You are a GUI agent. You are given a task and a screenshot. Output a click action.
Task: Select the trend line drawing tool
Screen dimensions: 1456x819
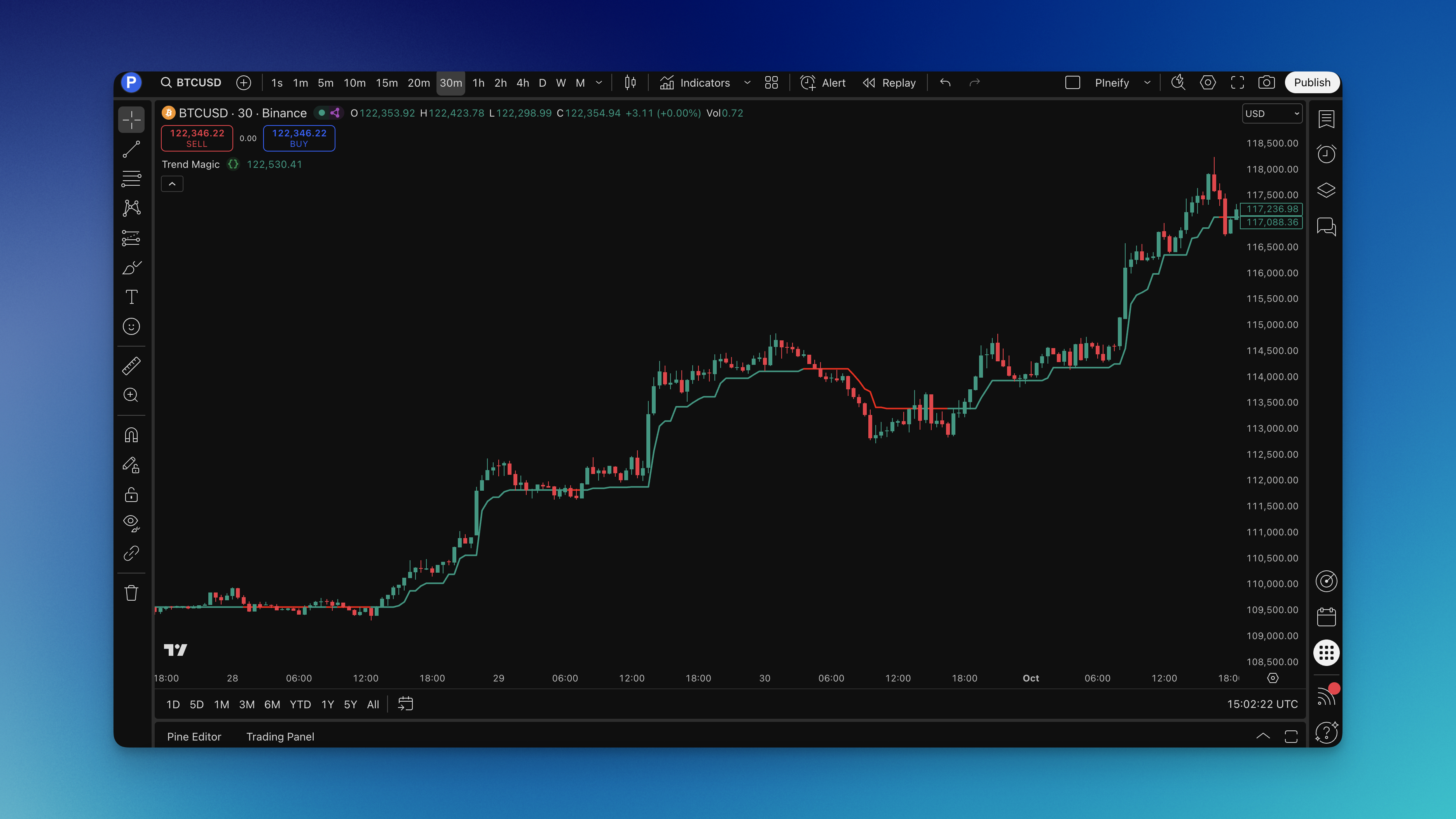click(131, 149)
